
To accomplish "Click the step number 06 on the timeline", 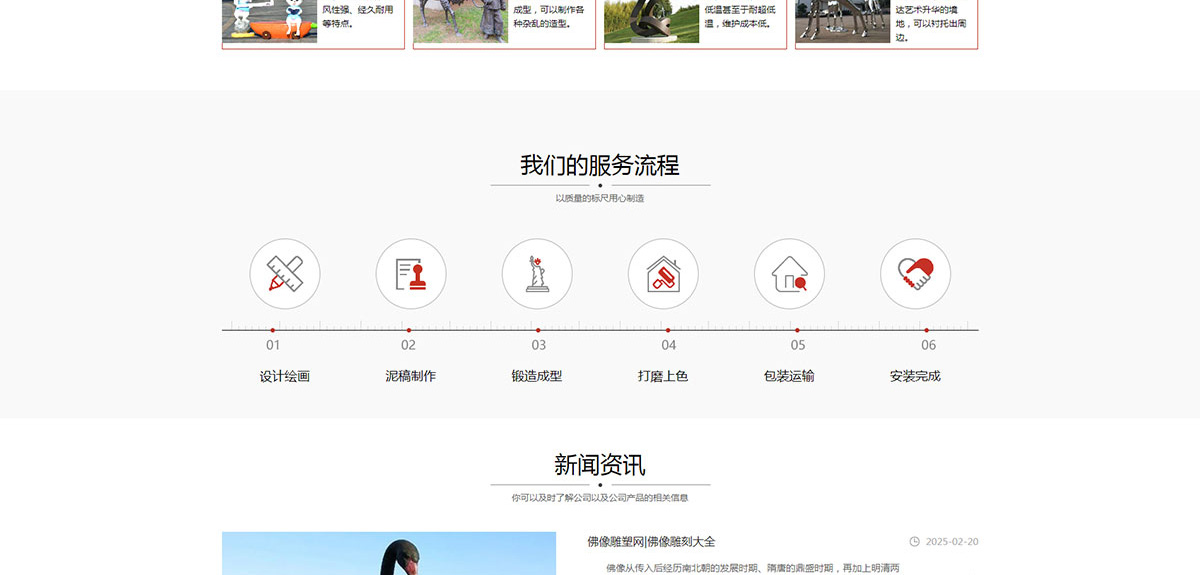I will (x=928, y=345).
